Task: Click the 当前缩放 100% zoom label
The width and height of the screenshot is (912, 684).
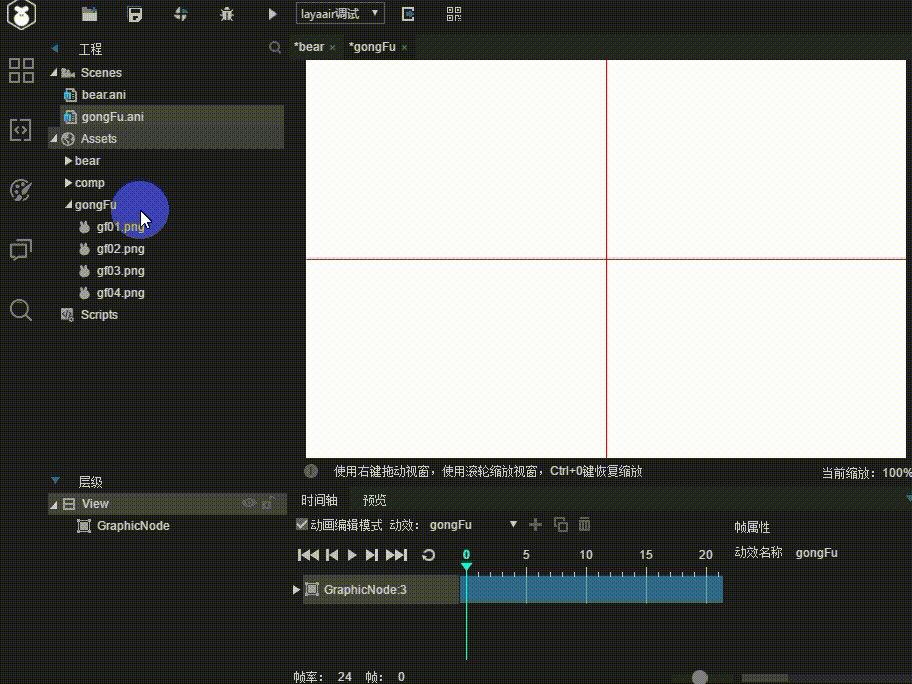Action: [867, 473]
